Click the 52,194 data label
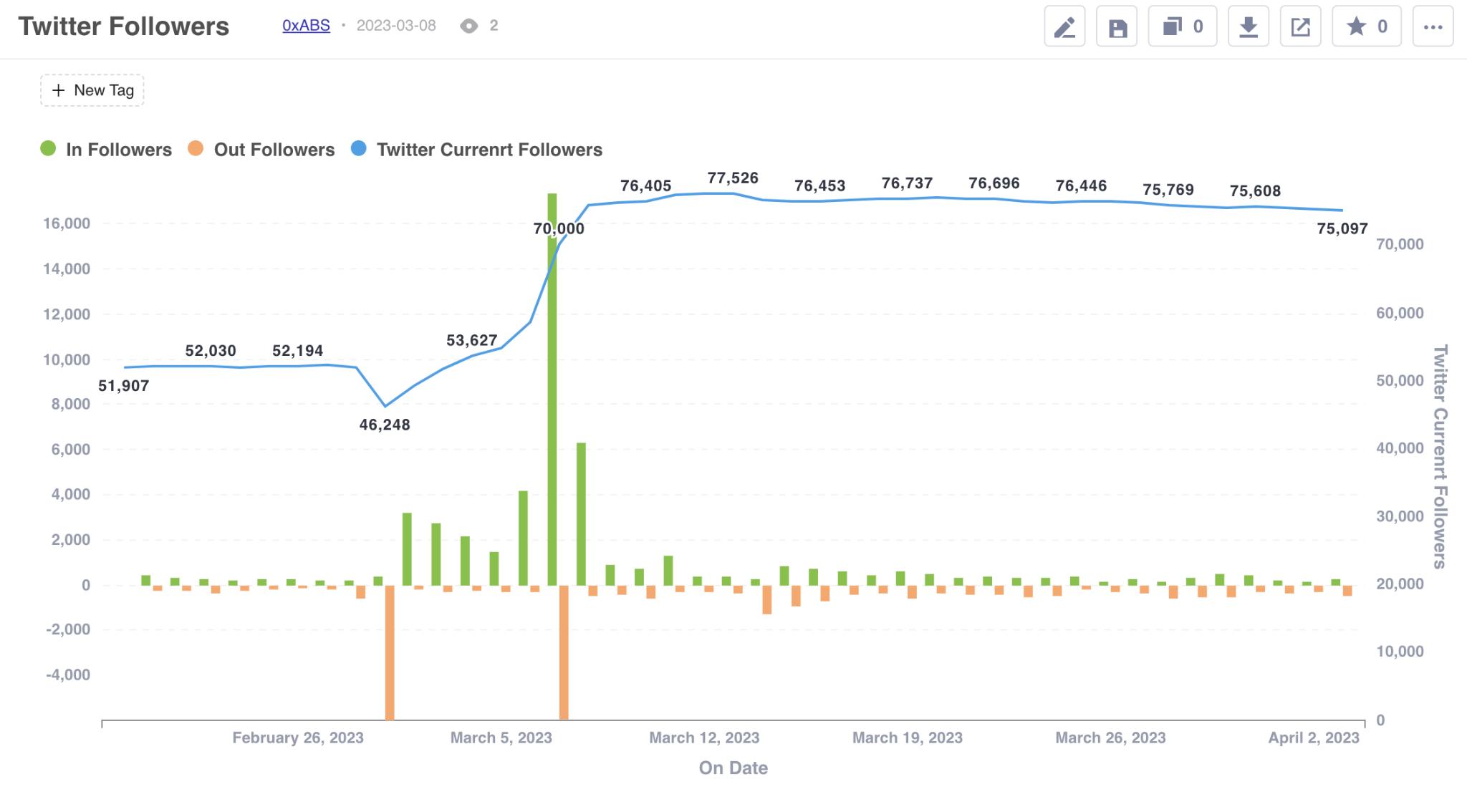 click(x=297, y=351)
